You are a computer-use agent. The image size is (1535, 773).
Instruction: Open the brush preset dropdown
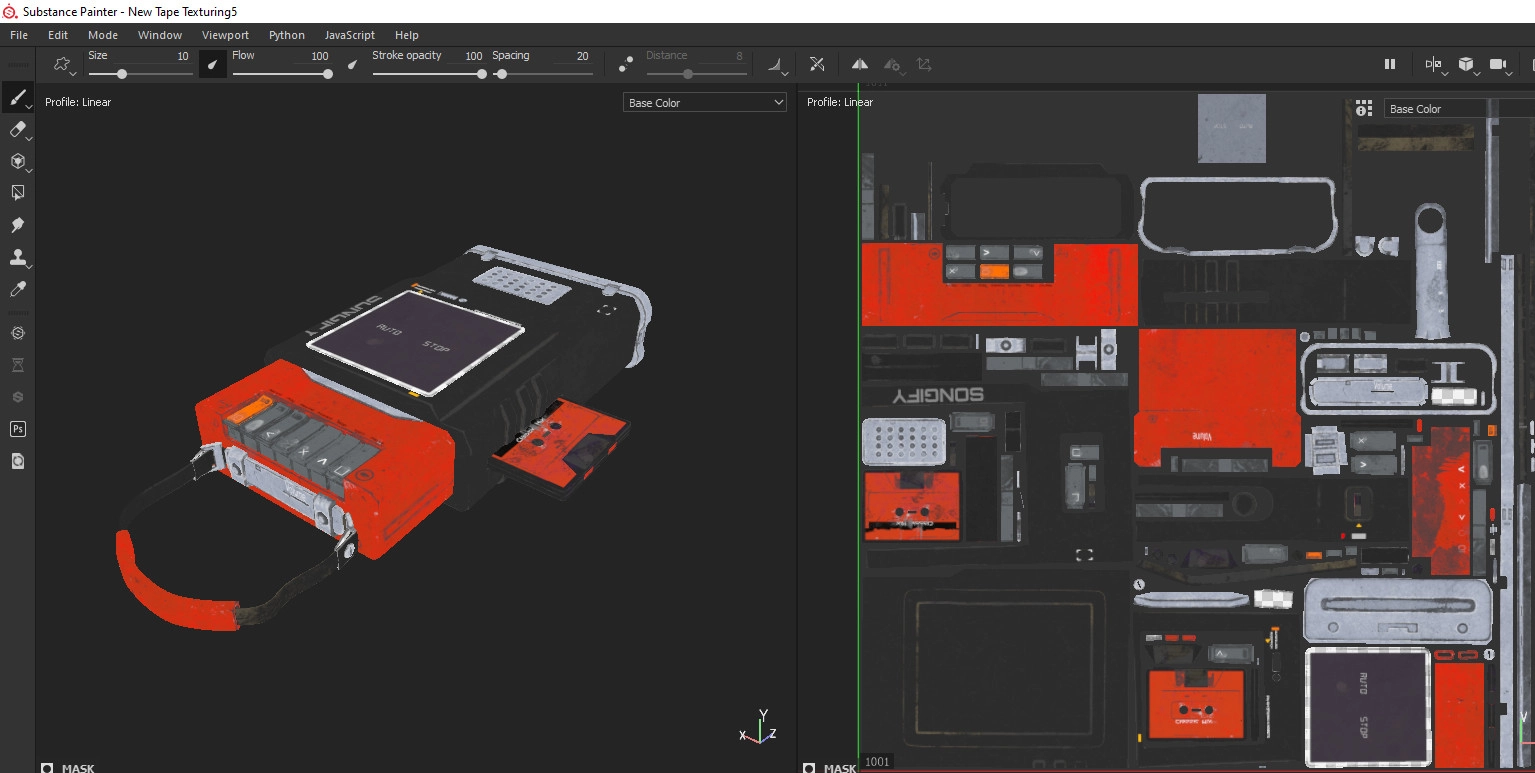64,65
